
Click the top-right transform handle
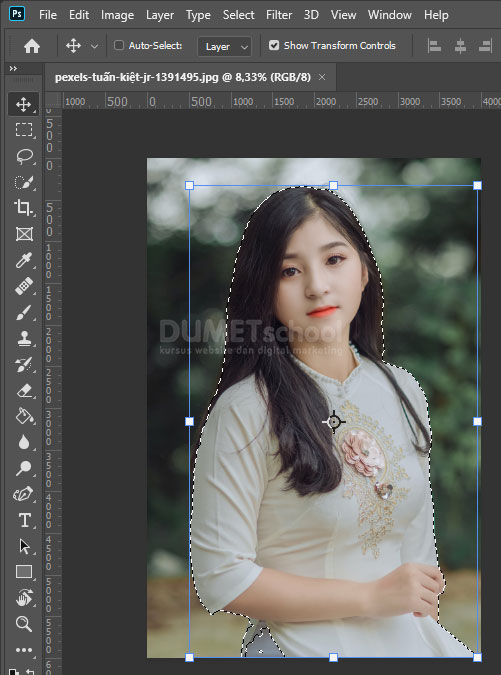pyautogui.click(x=477, y=186)
